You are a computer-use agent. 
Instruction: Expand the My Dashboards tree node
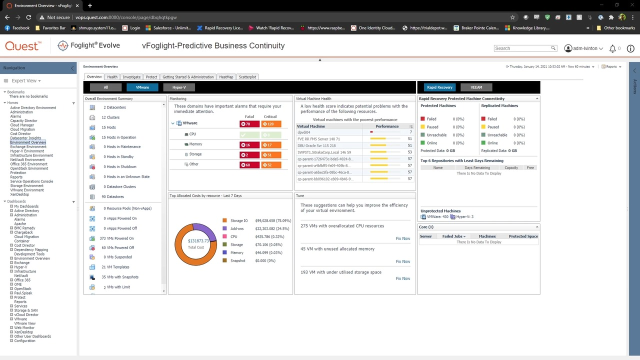11,207
